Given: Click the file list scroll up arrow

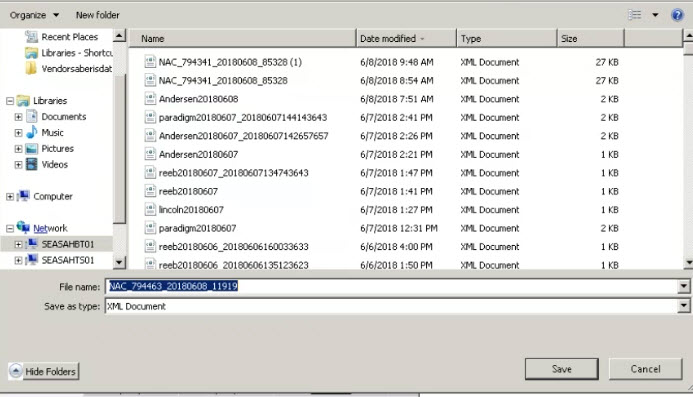Looking at the screenshot, I should [x=688, y=36].
